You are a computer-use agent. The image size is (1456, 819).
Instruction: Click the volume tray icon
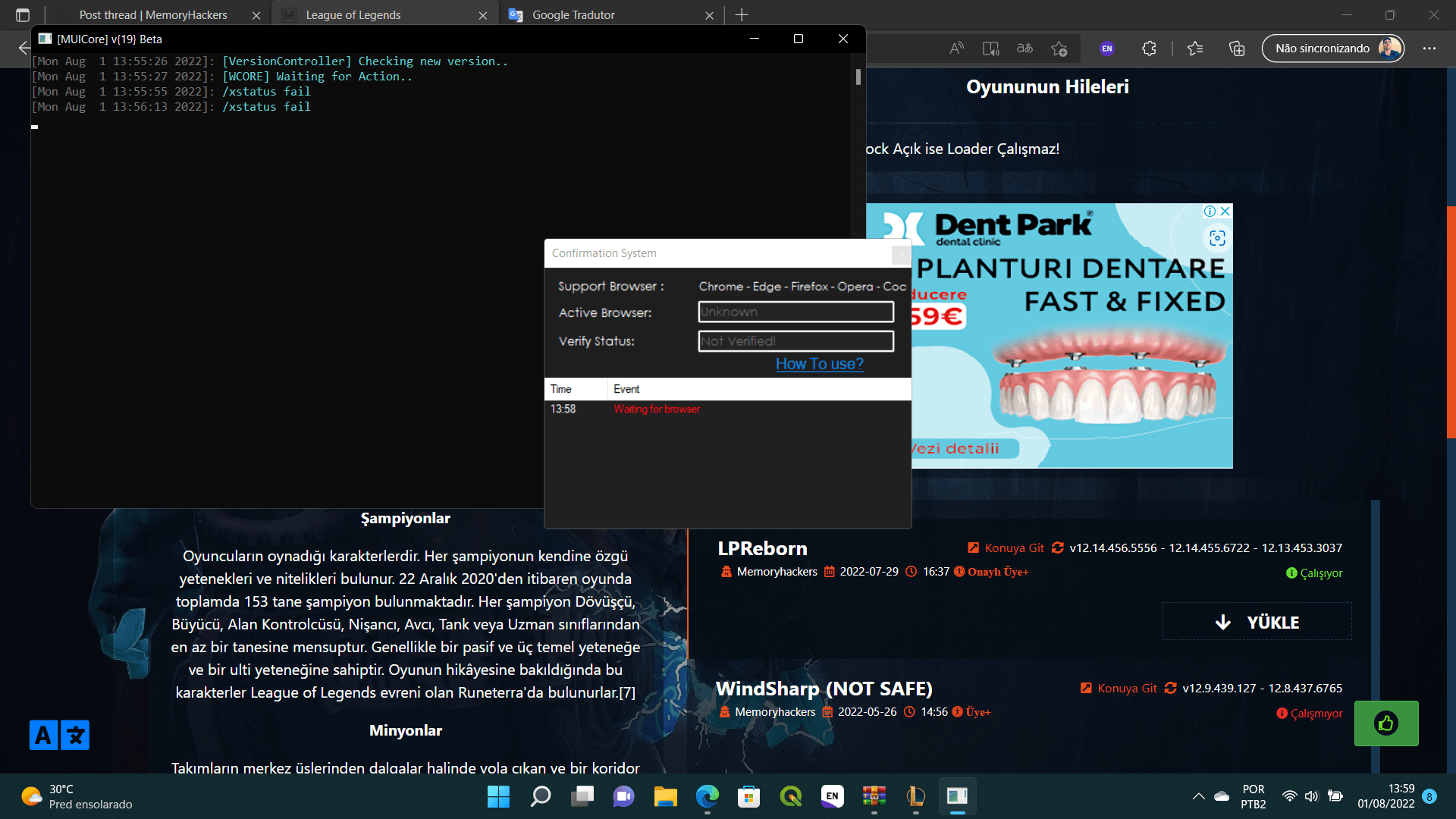click(1312, 796)
